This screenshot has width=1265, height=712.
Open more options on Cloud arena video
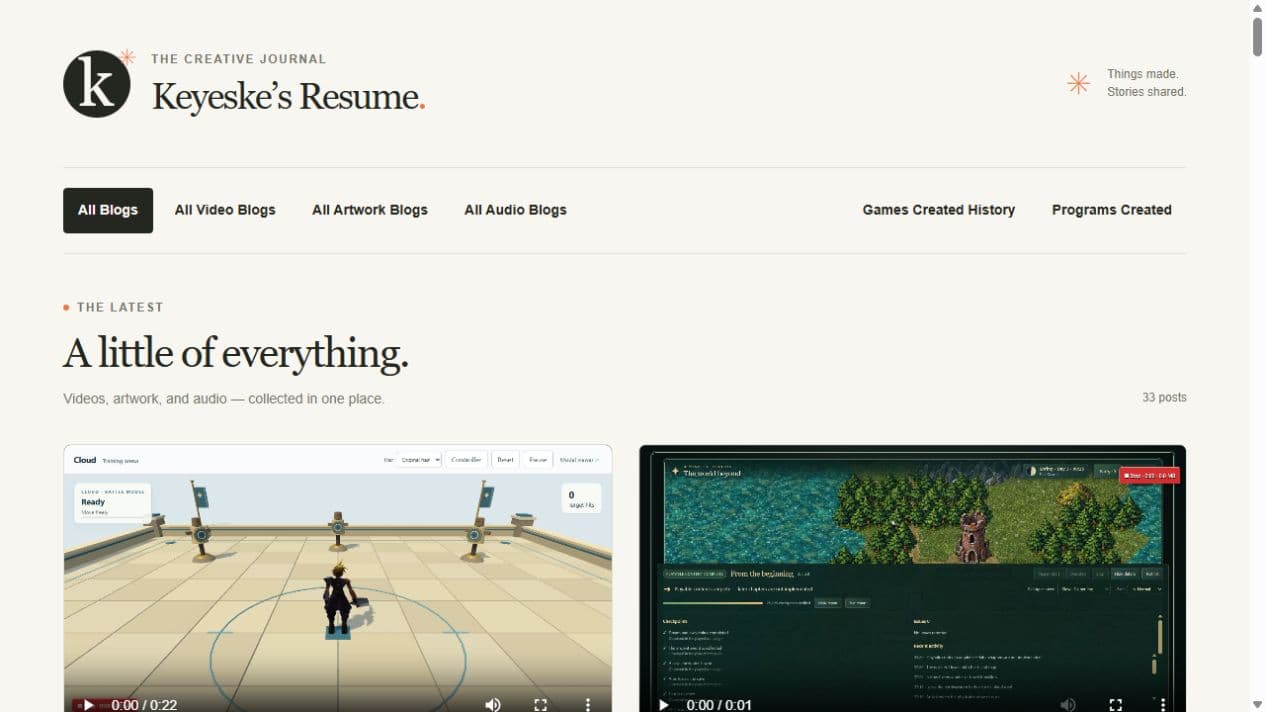[x=588, y=705]
